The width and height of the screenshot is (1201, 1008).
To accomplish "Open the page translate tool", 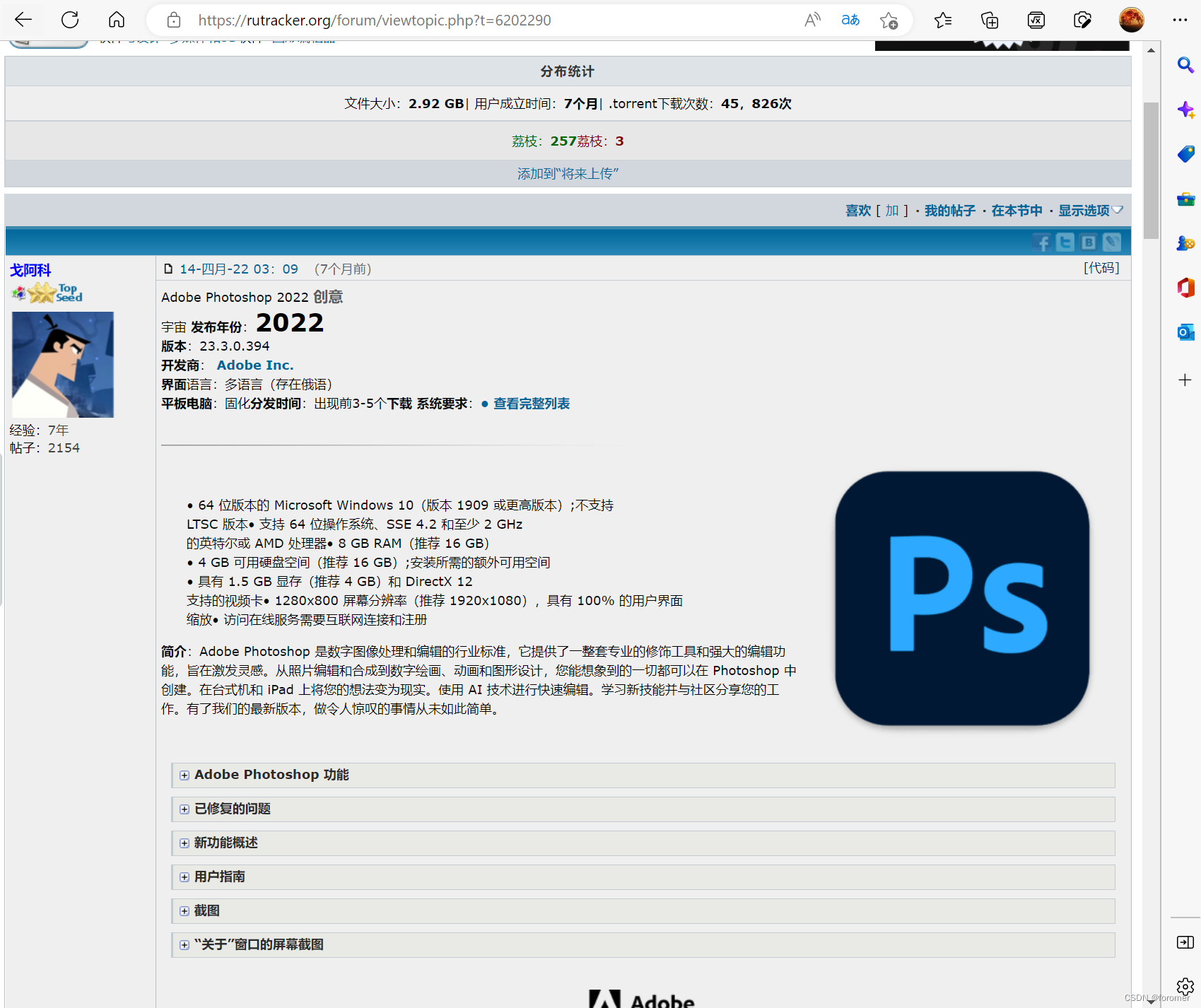I will coord(850,20).
